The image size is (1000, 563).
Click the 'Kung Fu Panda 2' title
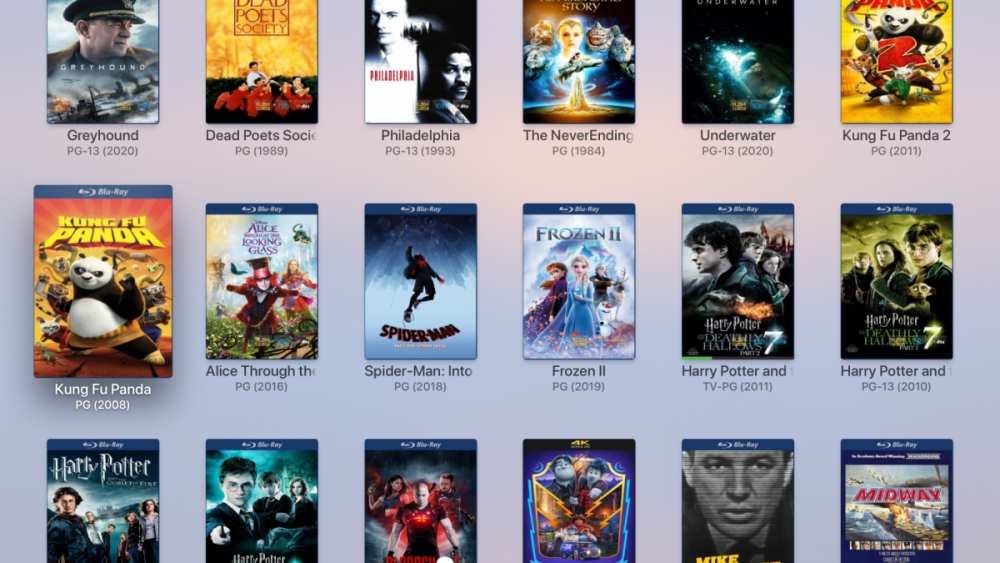click(x=896, y=135)
